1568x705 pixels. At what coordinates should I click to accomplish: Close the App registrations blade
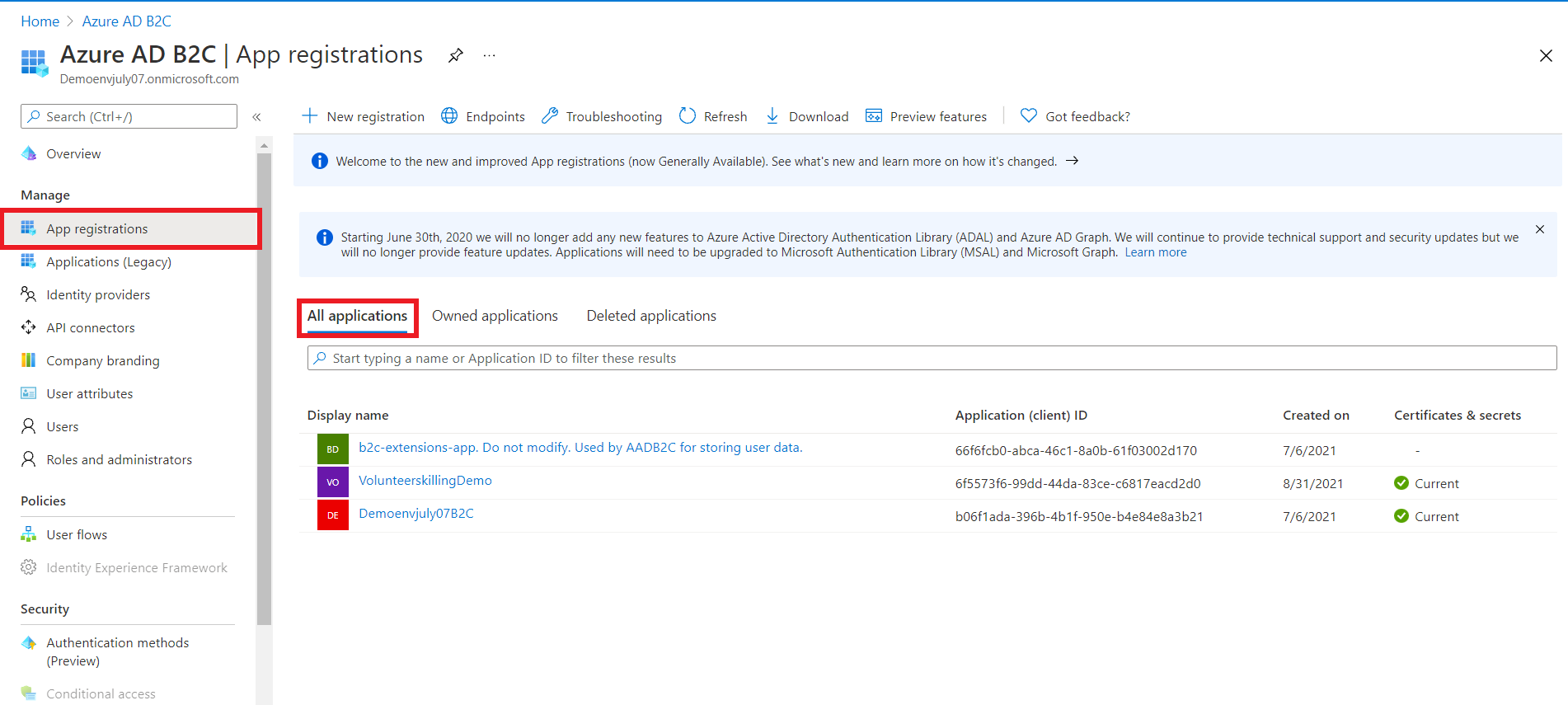[x=1546, y=55]
